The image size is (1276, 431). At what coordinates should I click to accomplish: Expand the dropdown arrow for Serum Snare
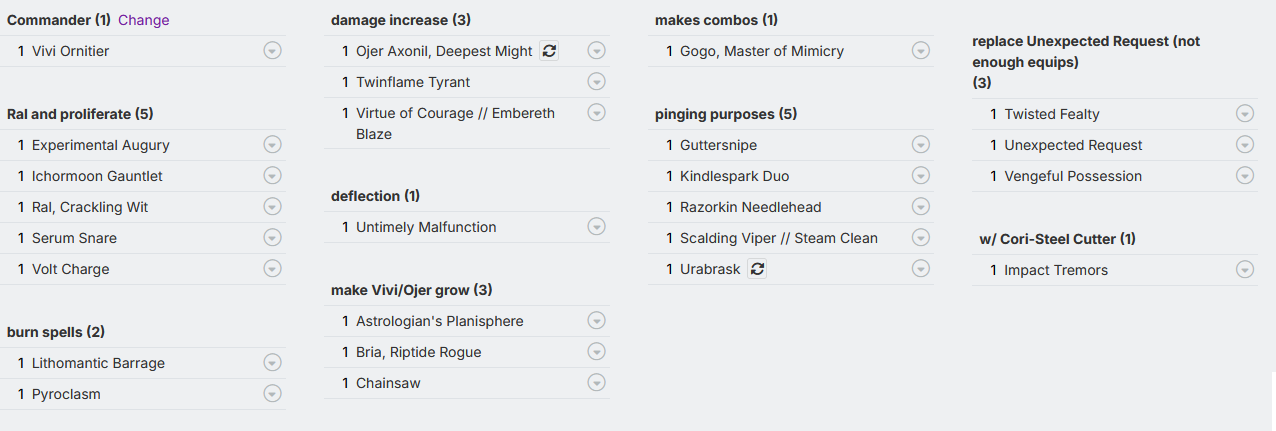272,238
